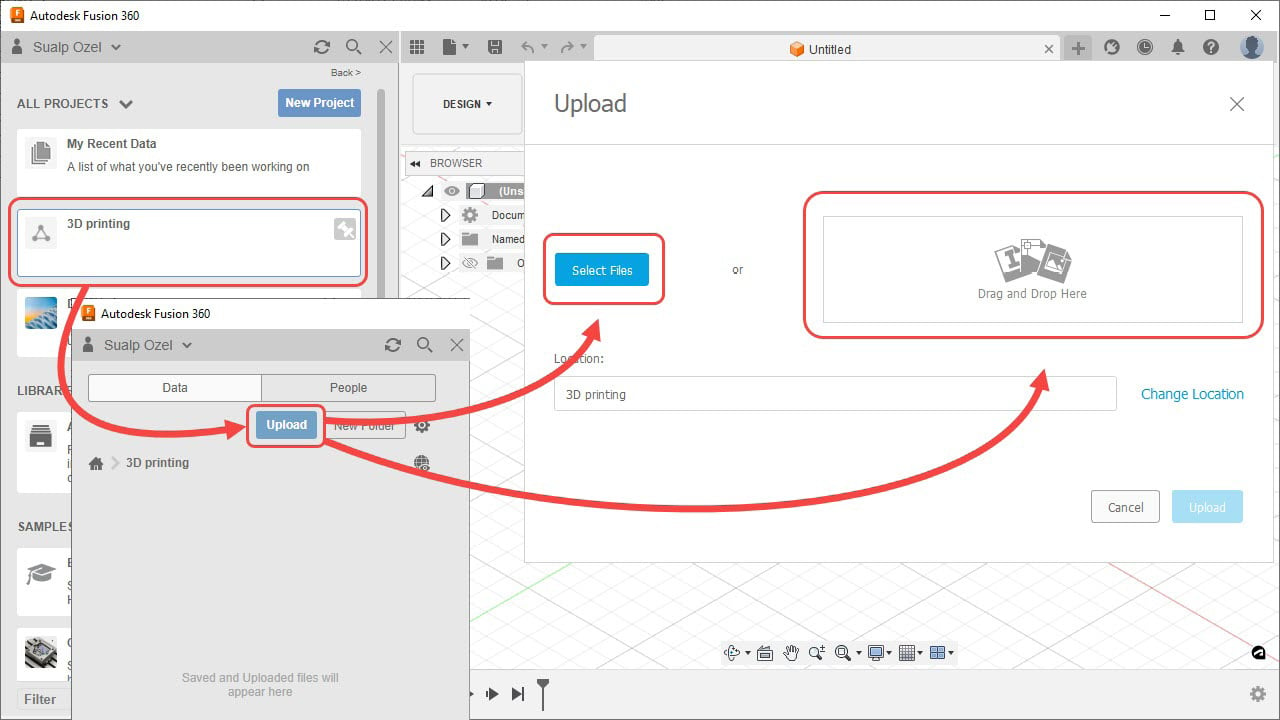Open a new design tab with plus icon

(1077, 48)
